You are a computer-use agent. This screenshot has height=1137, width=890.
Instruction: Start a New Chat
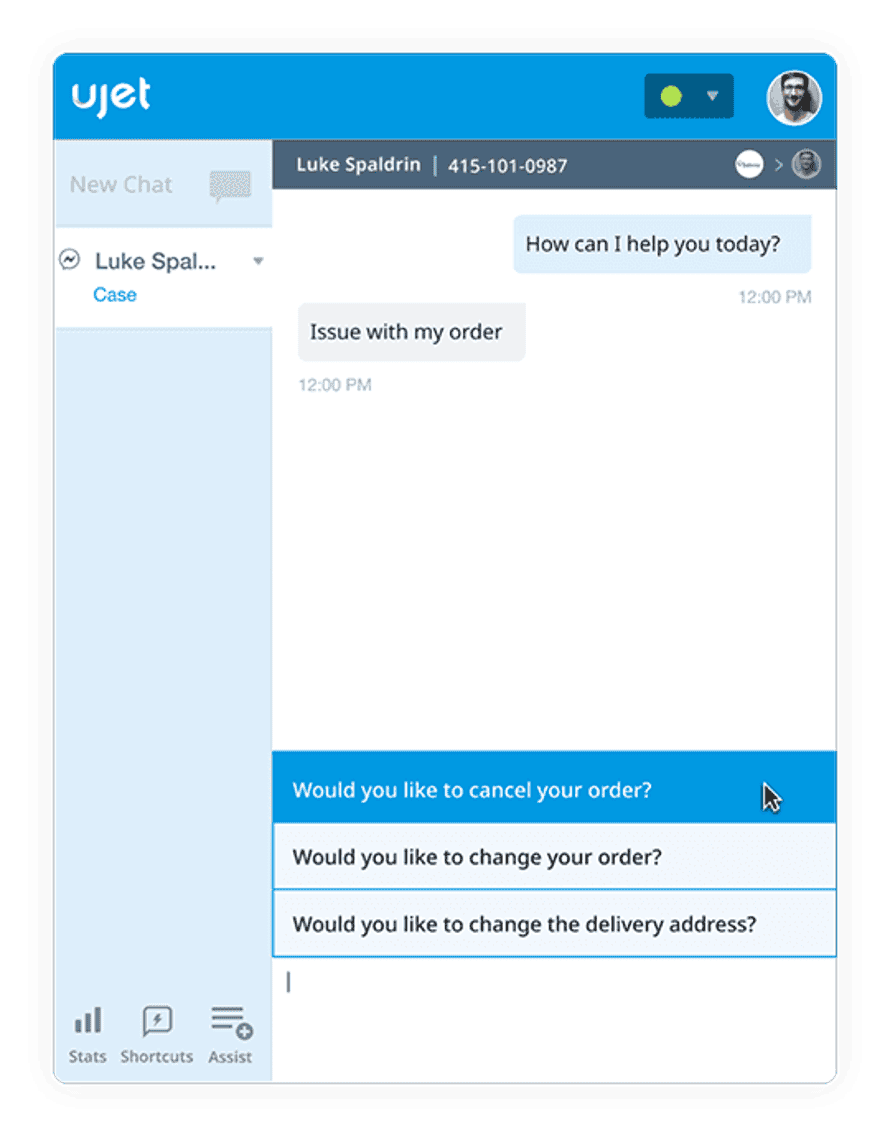[x=121, y=185]
